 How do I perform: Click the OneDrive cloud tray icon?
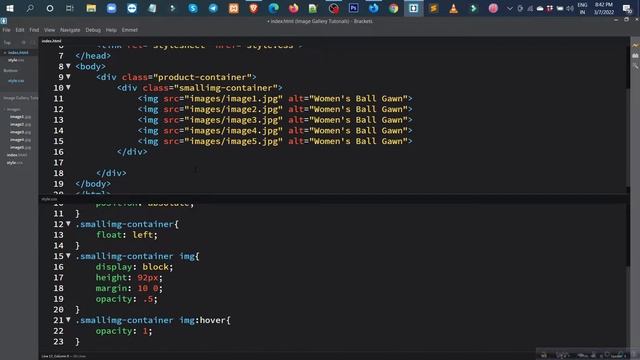[540, 8]
